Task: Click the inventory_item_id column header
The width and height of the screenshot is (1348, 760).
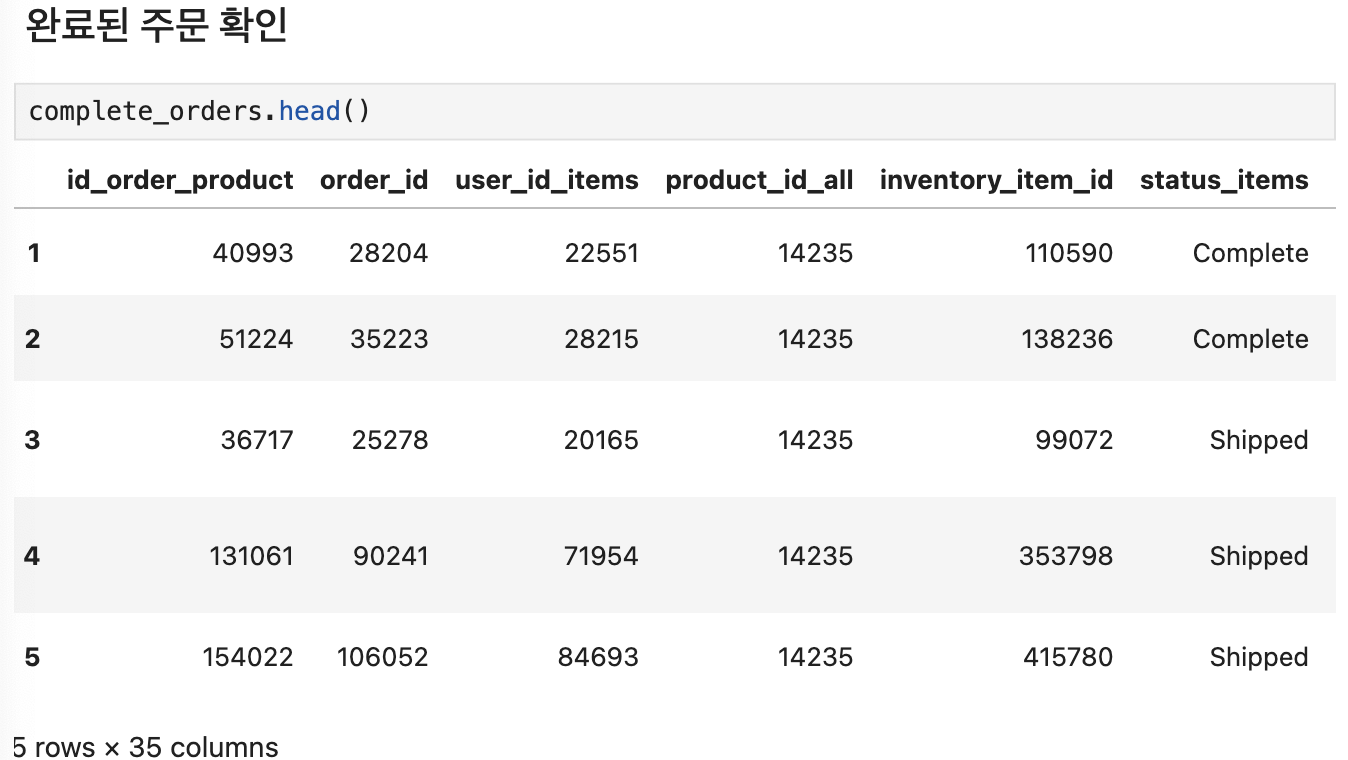Action: [996, 180]
